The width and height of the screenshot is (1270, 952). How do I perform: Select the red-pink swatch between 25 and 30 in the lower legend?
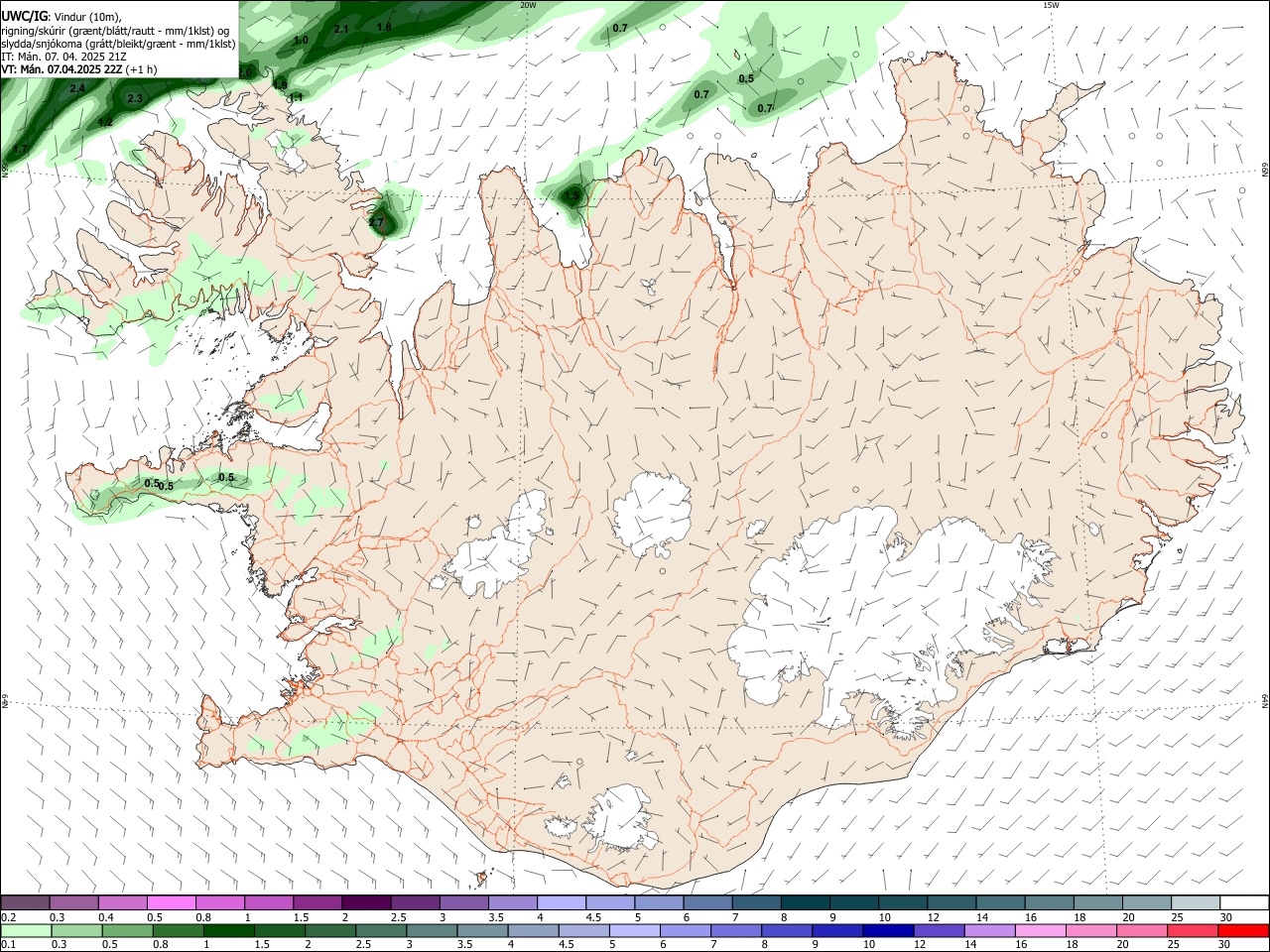tap(1195, 930)
